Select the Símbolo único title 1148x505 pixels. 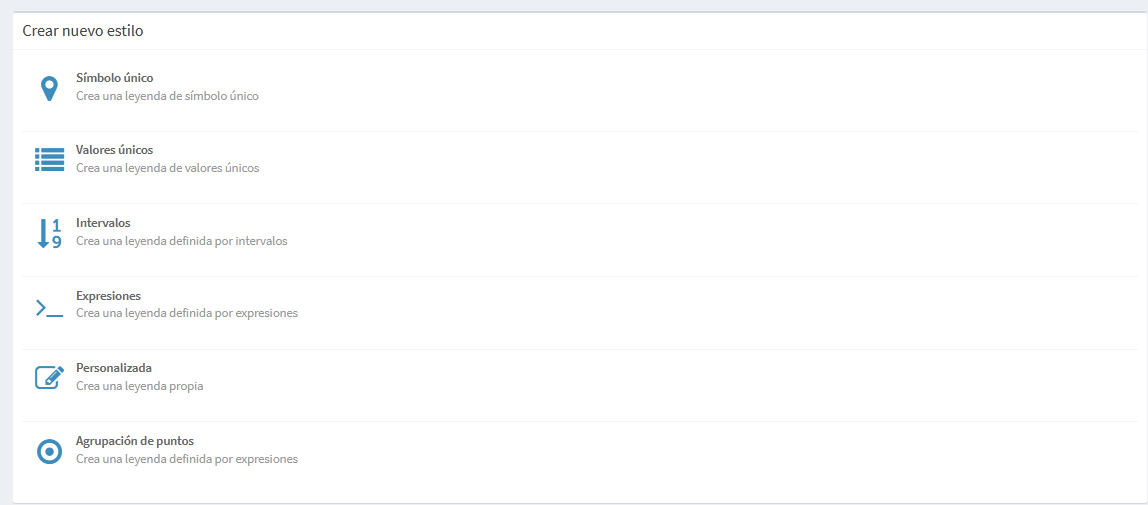point(114,78)
